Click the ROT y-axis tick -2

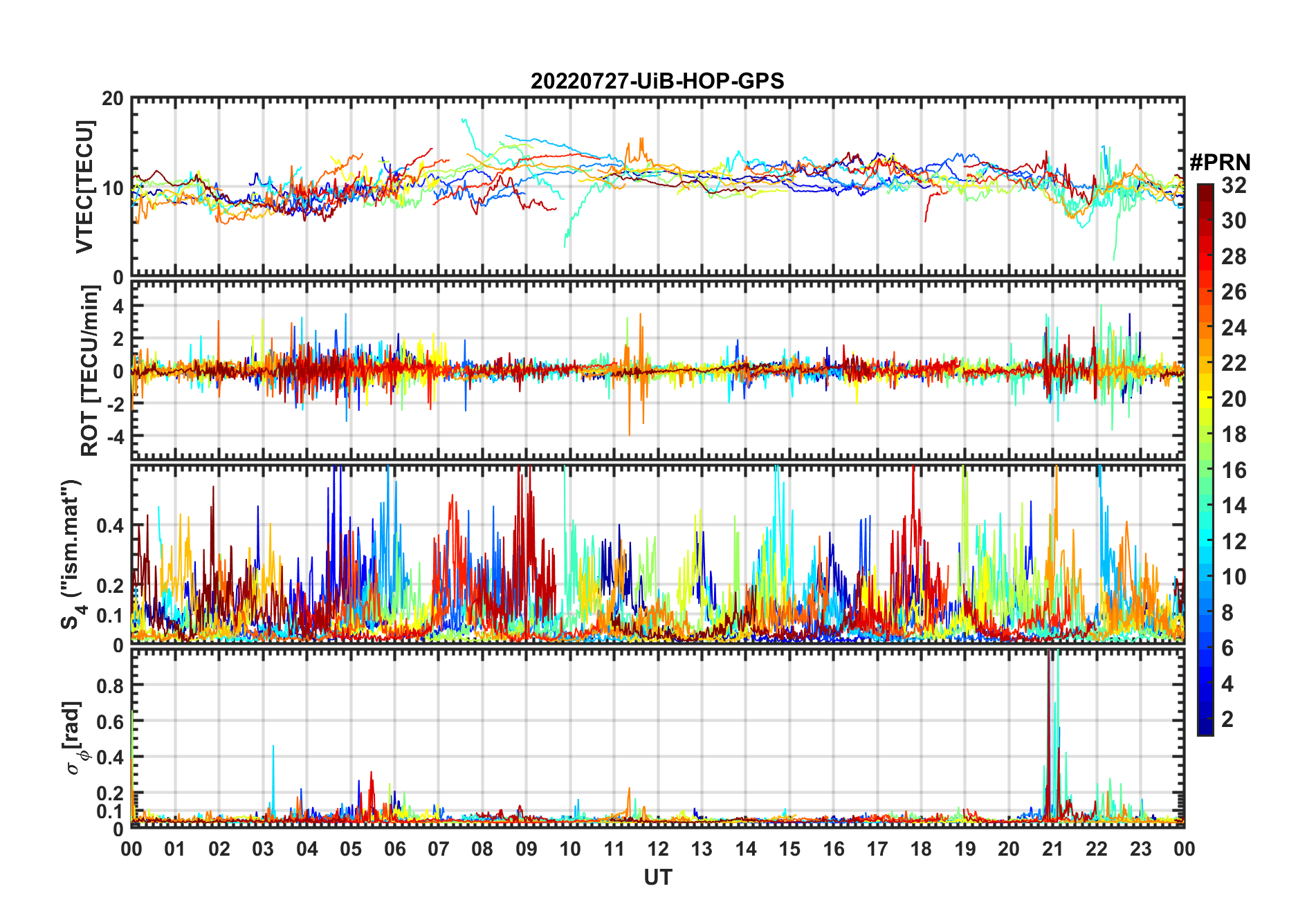[115, 404]
